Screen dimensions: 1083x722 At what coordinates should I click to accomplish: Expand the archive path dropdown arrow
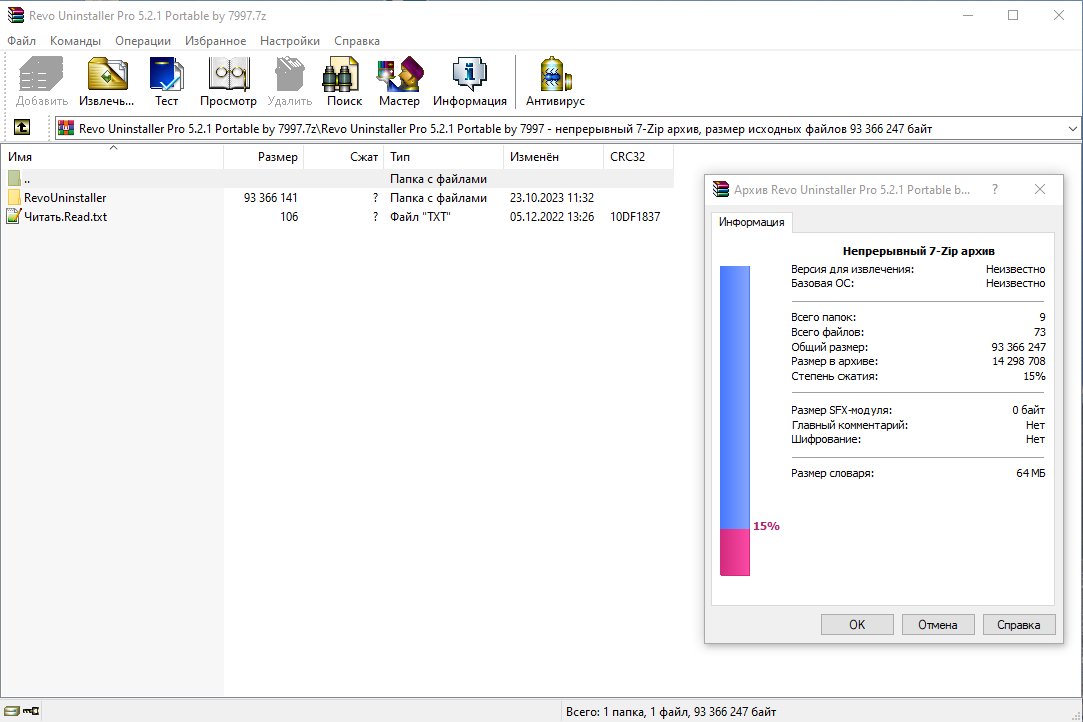[x=1072, y=129]
